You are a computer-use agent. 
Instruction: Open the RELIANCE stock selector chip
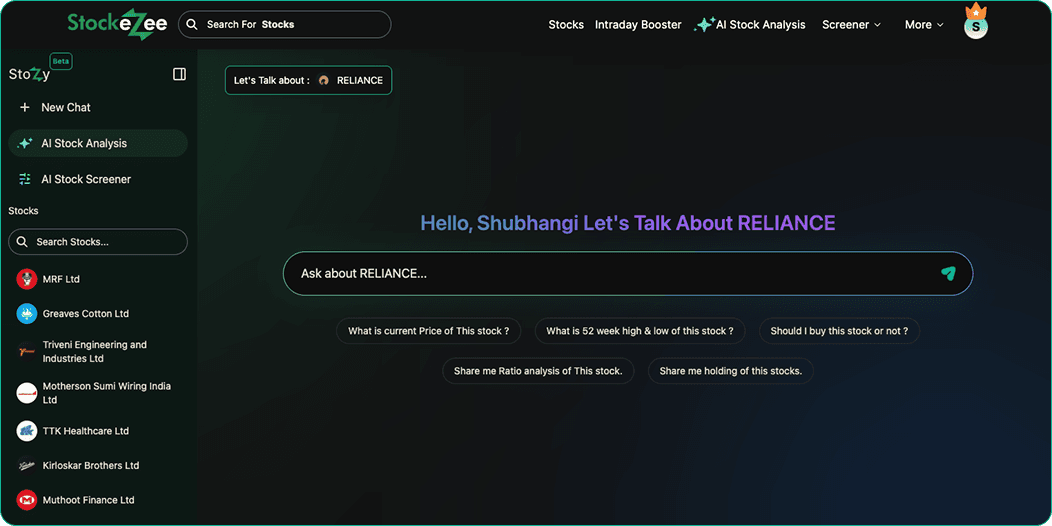pos(308,80)
